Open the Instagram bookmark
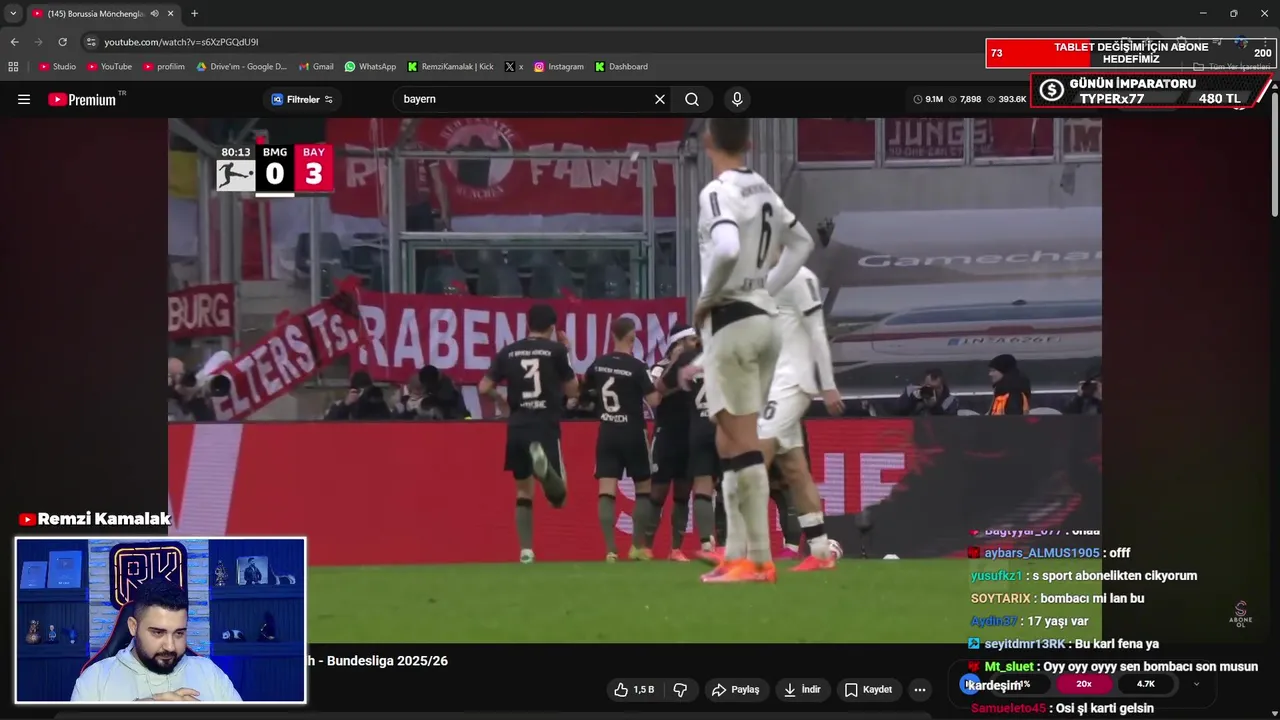 tap(558, 67)
